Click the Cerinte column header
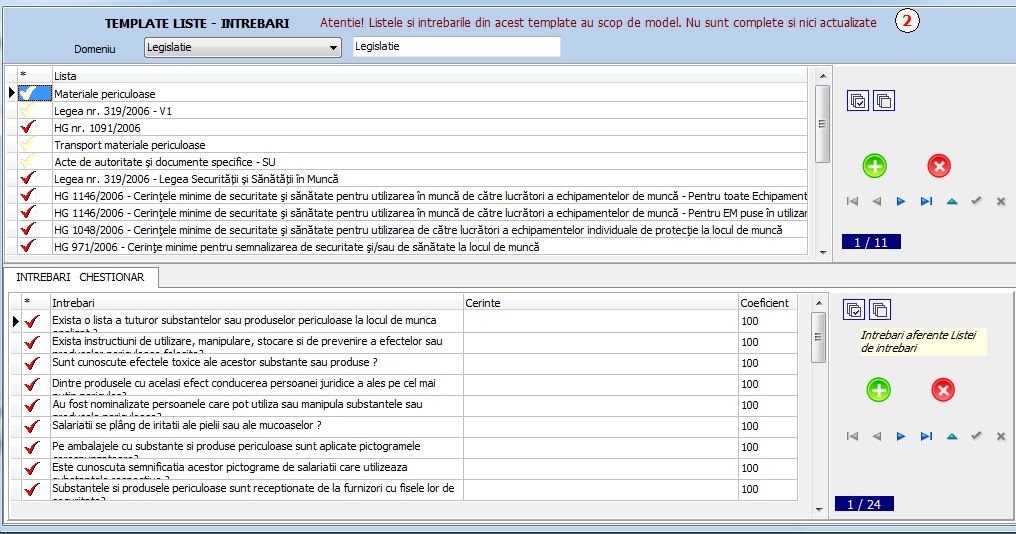 (601, 303)
